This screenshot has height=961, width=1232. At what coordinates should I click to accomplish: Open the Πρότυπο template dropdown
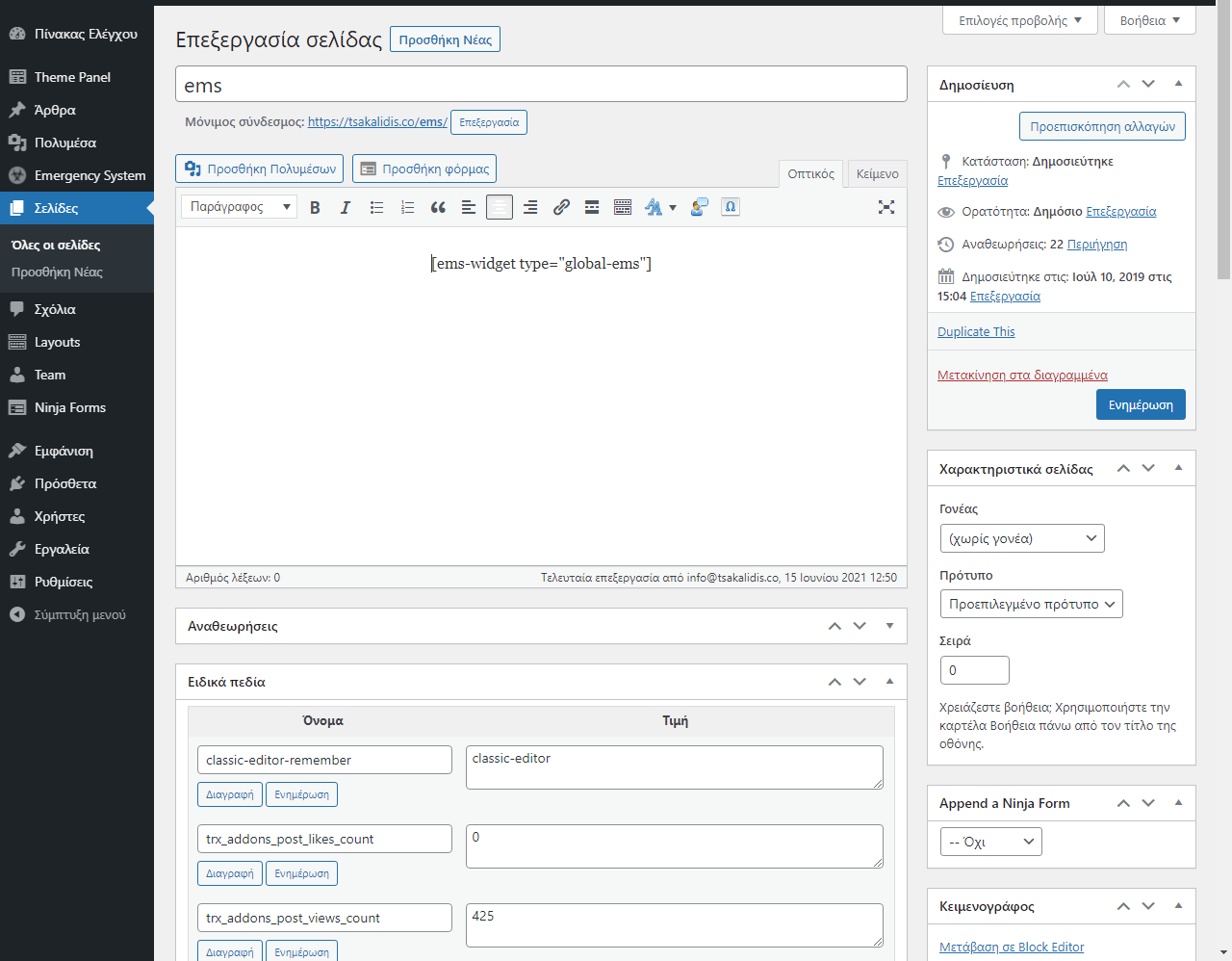[x=1031, y=604]
